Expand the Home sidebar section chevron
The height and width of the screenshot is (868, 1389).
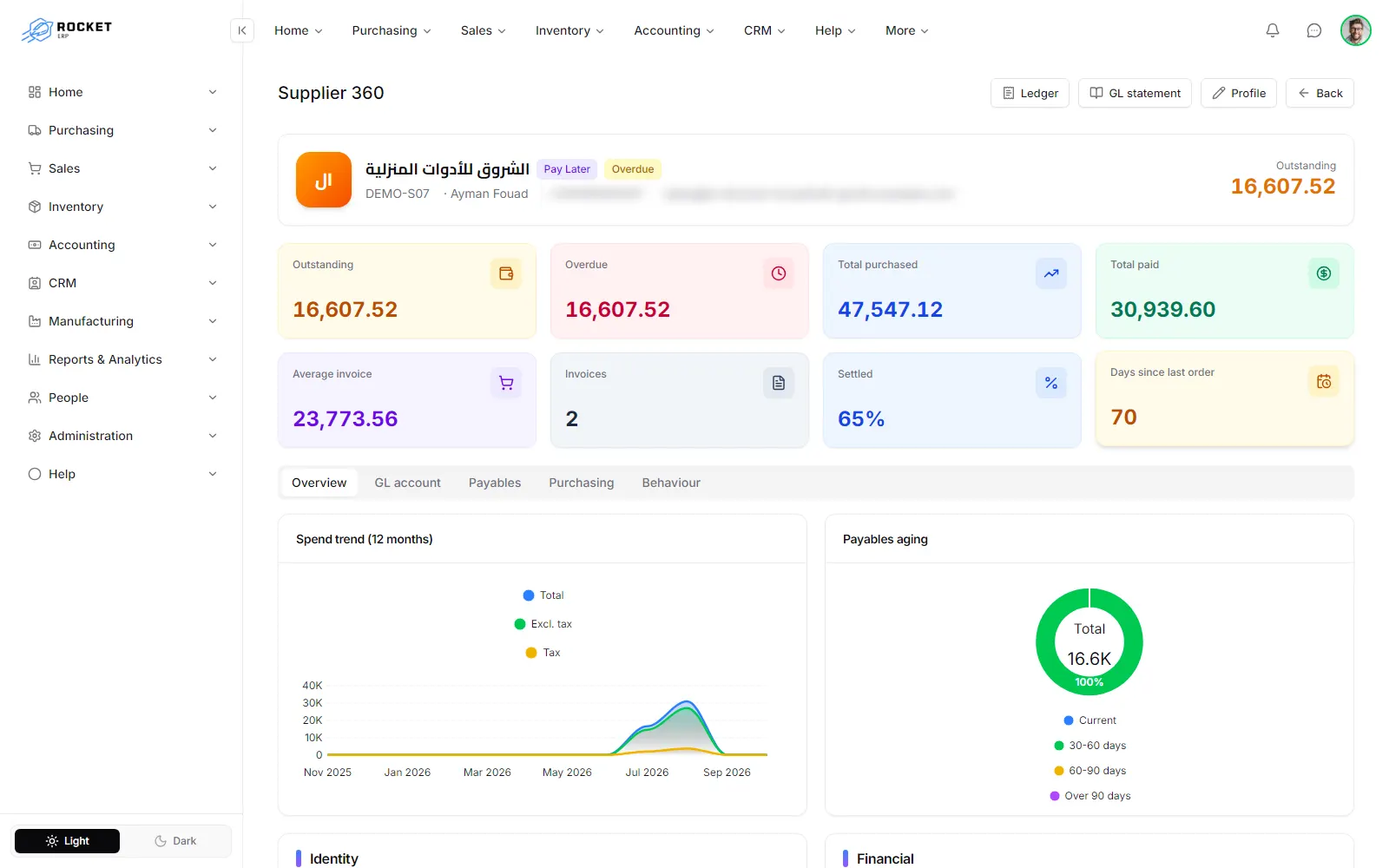pyautogui.click(x=213, y=92)
